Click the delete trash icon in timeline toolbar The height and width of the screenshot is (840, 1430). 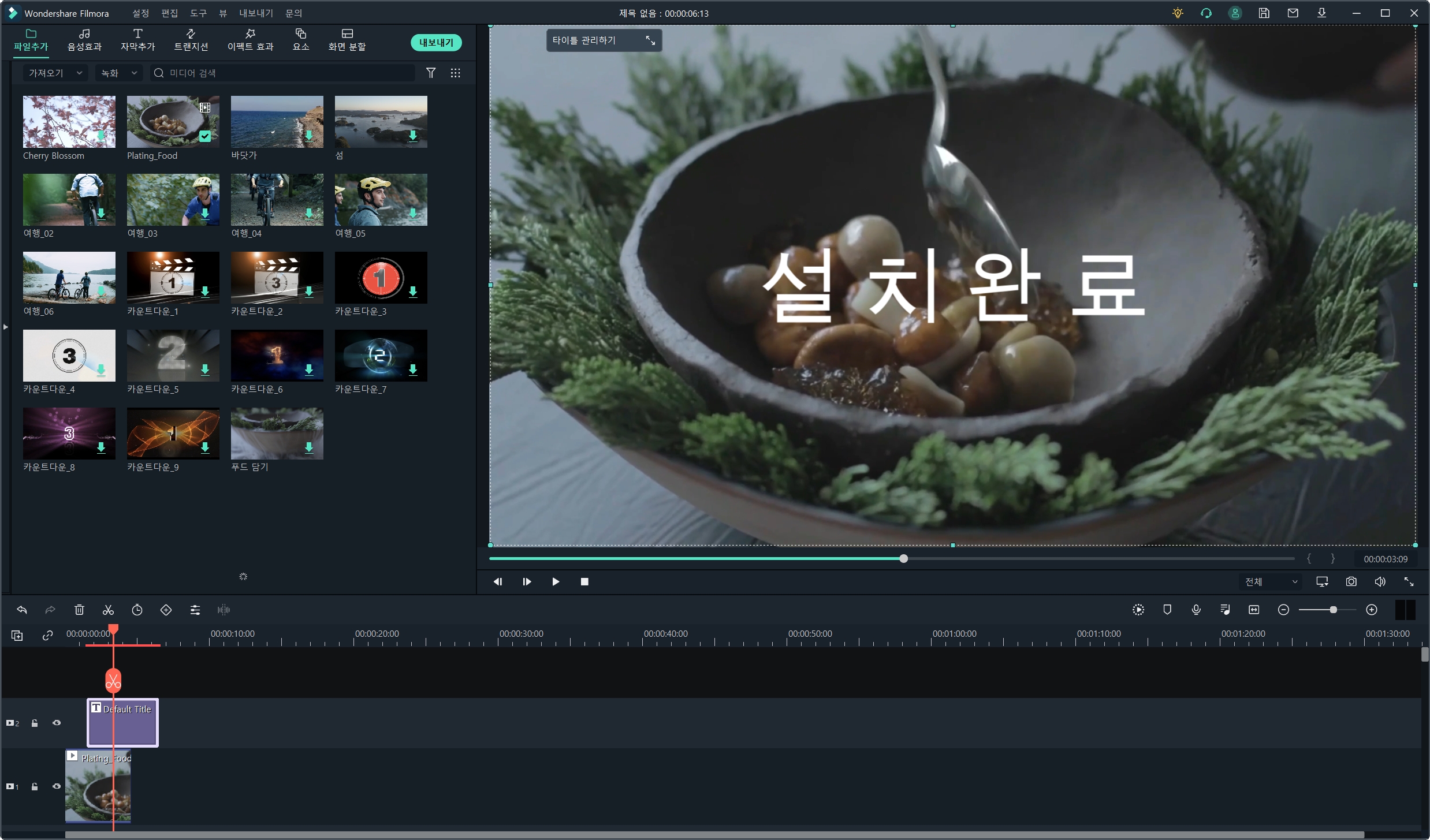tap(79, 610)
